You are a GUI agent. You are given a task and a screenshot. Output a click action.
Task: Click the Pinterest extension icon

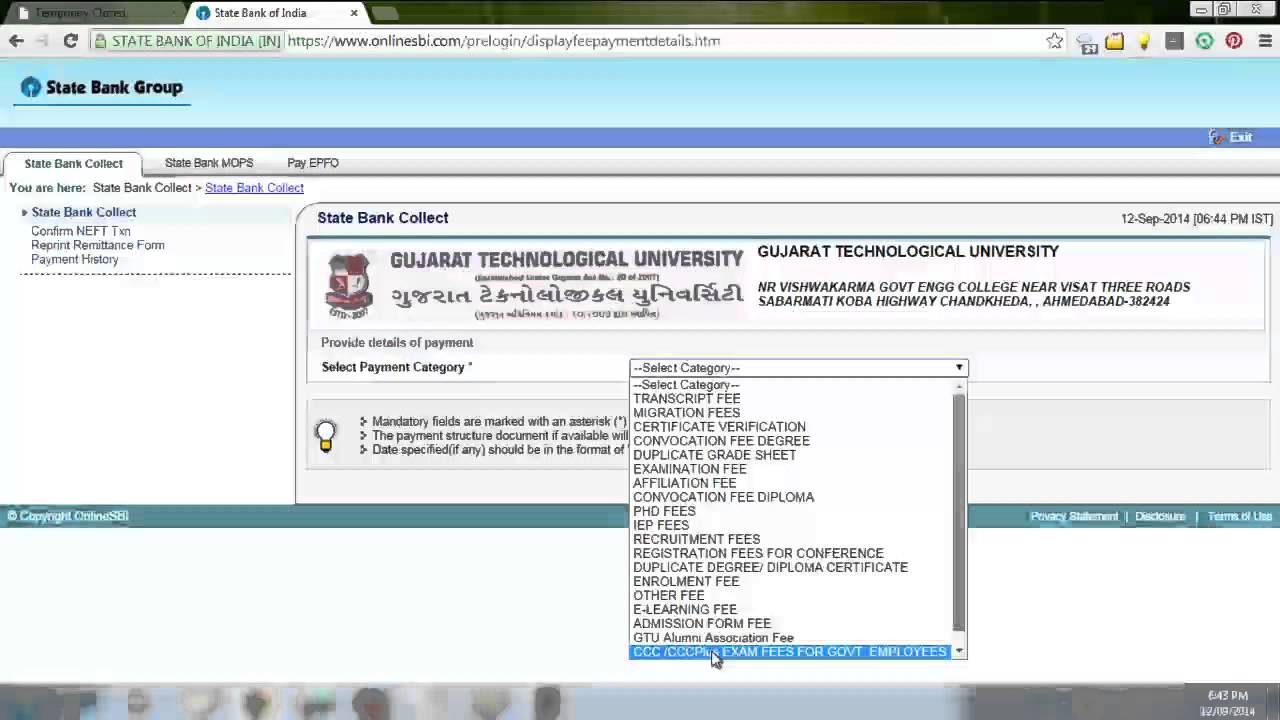pyautogui.click(x=1234, y=41)
